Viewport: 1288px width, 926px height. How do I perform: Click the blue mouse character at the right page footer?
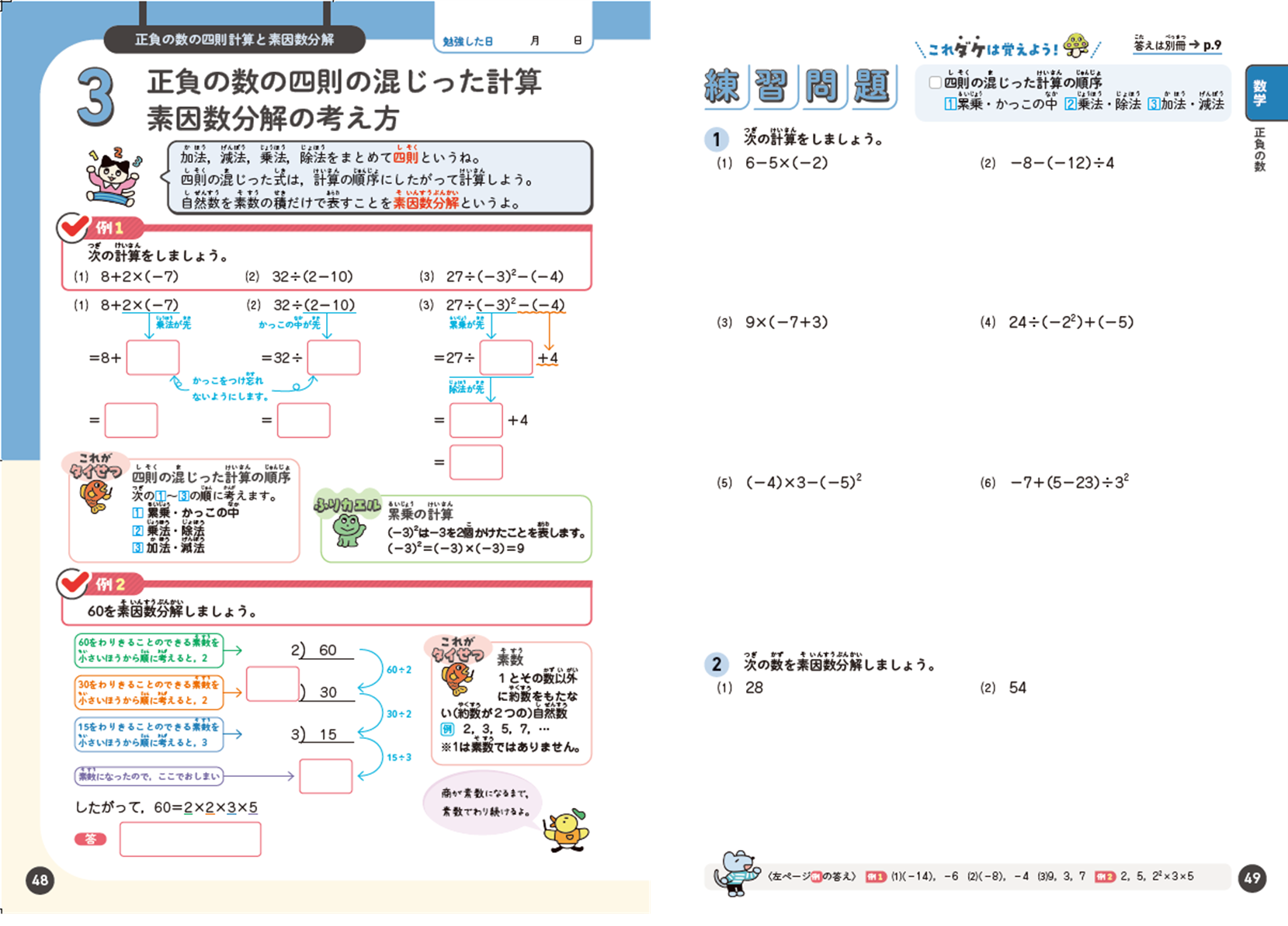(x=735, y=873)
